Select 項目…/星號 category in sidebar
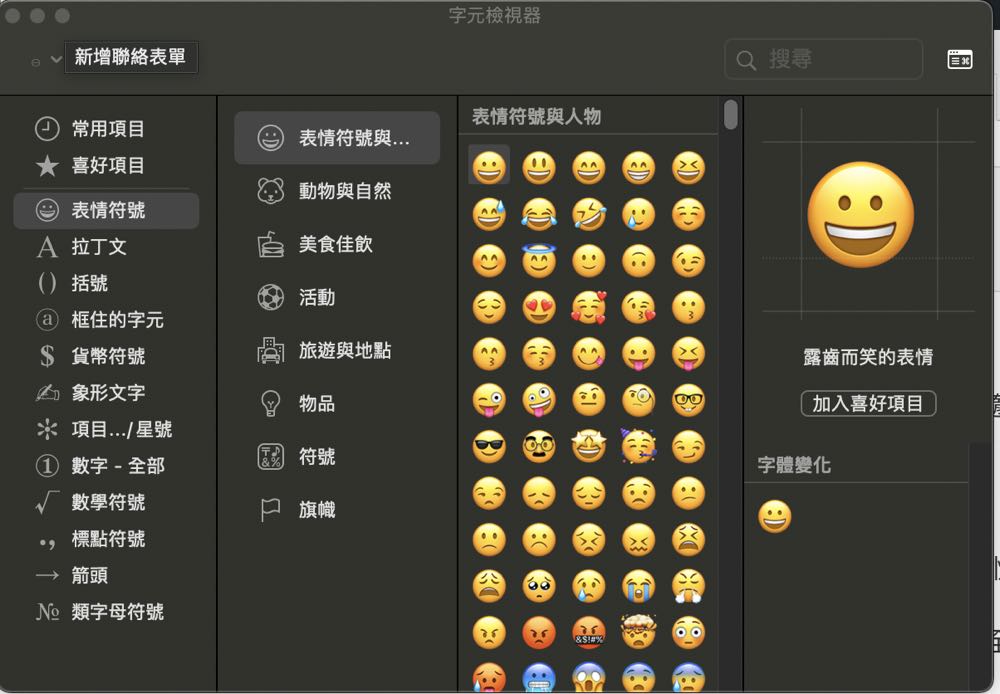 [106, 429]
